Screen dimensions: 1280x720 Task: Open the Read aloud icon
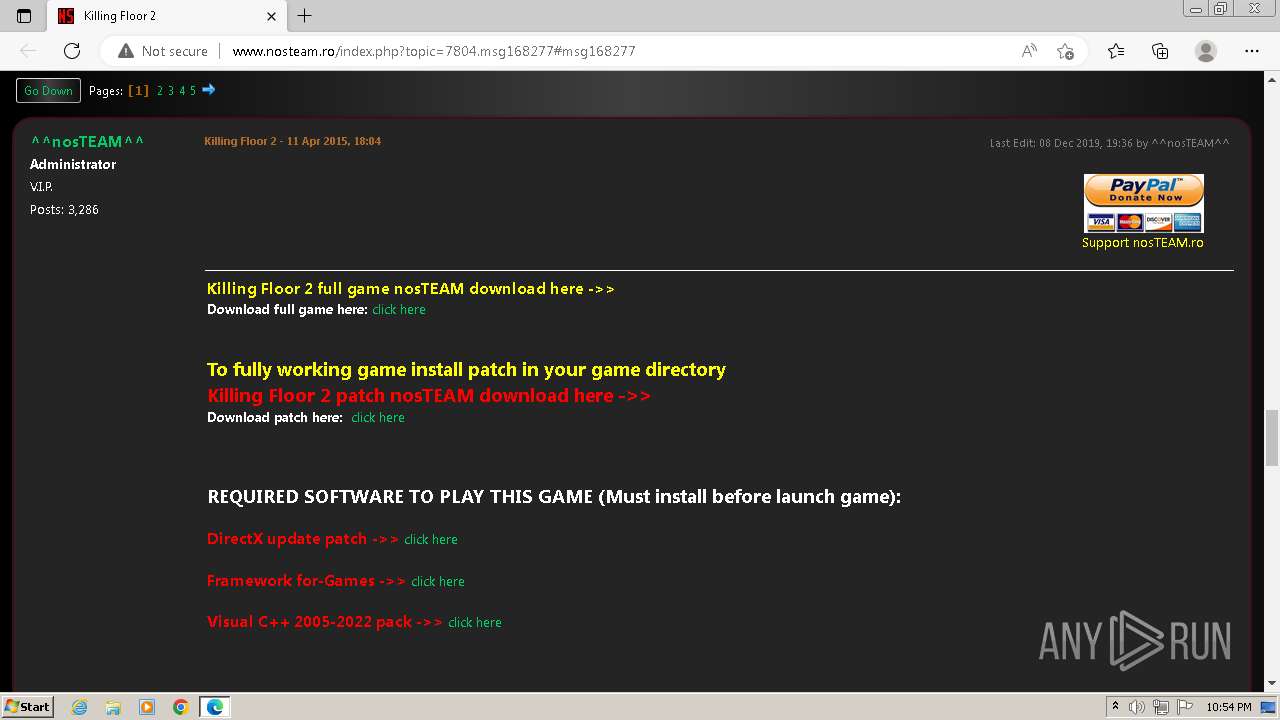click(1029, 51)
